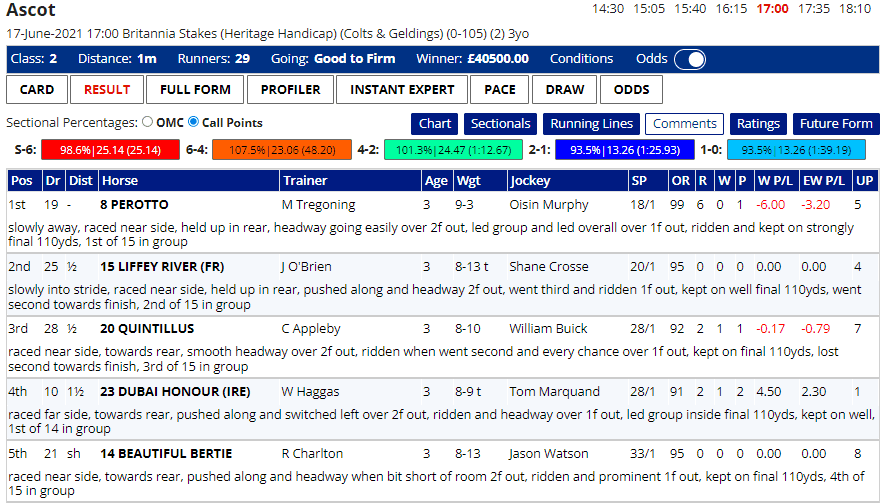Viewport: 881px width, 503px height.
Task: Open the PACE tab
Action: point(499,90)
